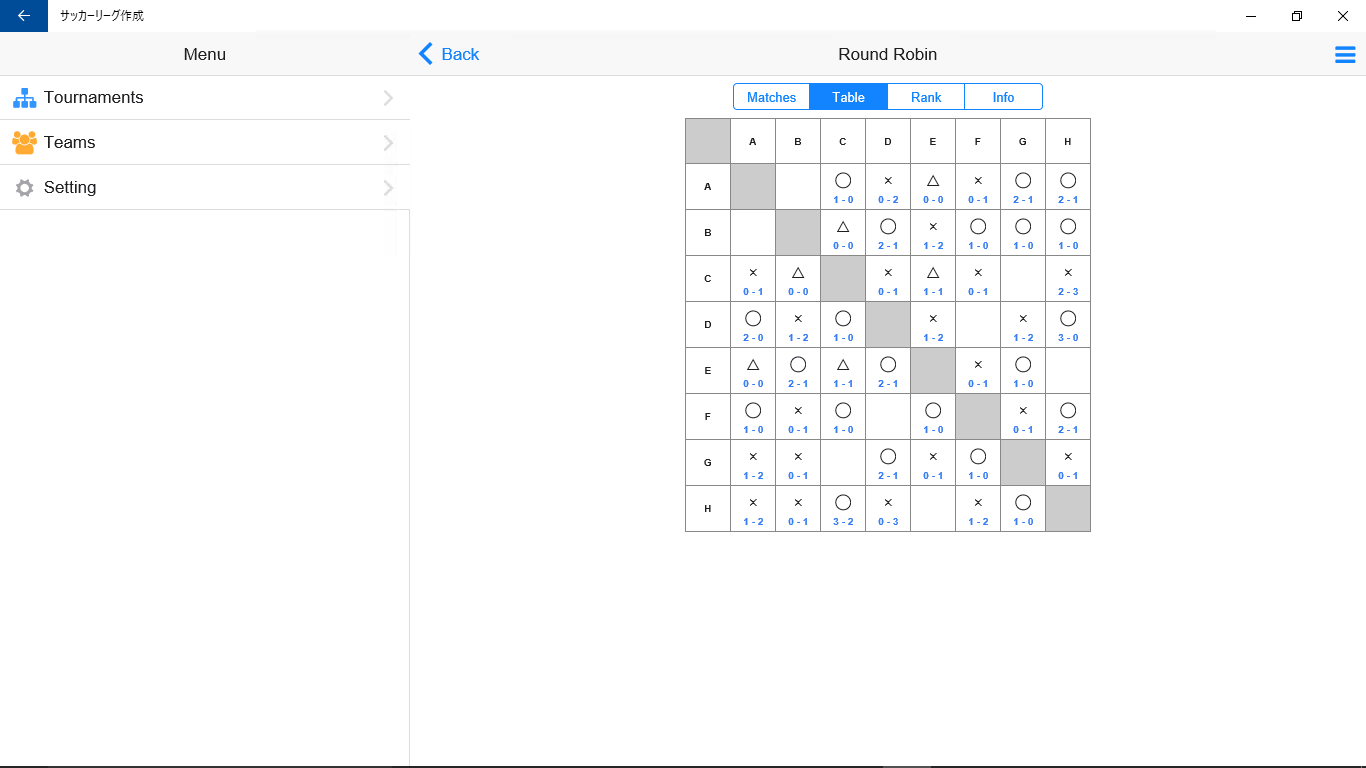Select the active Table tab
The width and height of the screenshot is (1366, 768).
tap(848, 97)
